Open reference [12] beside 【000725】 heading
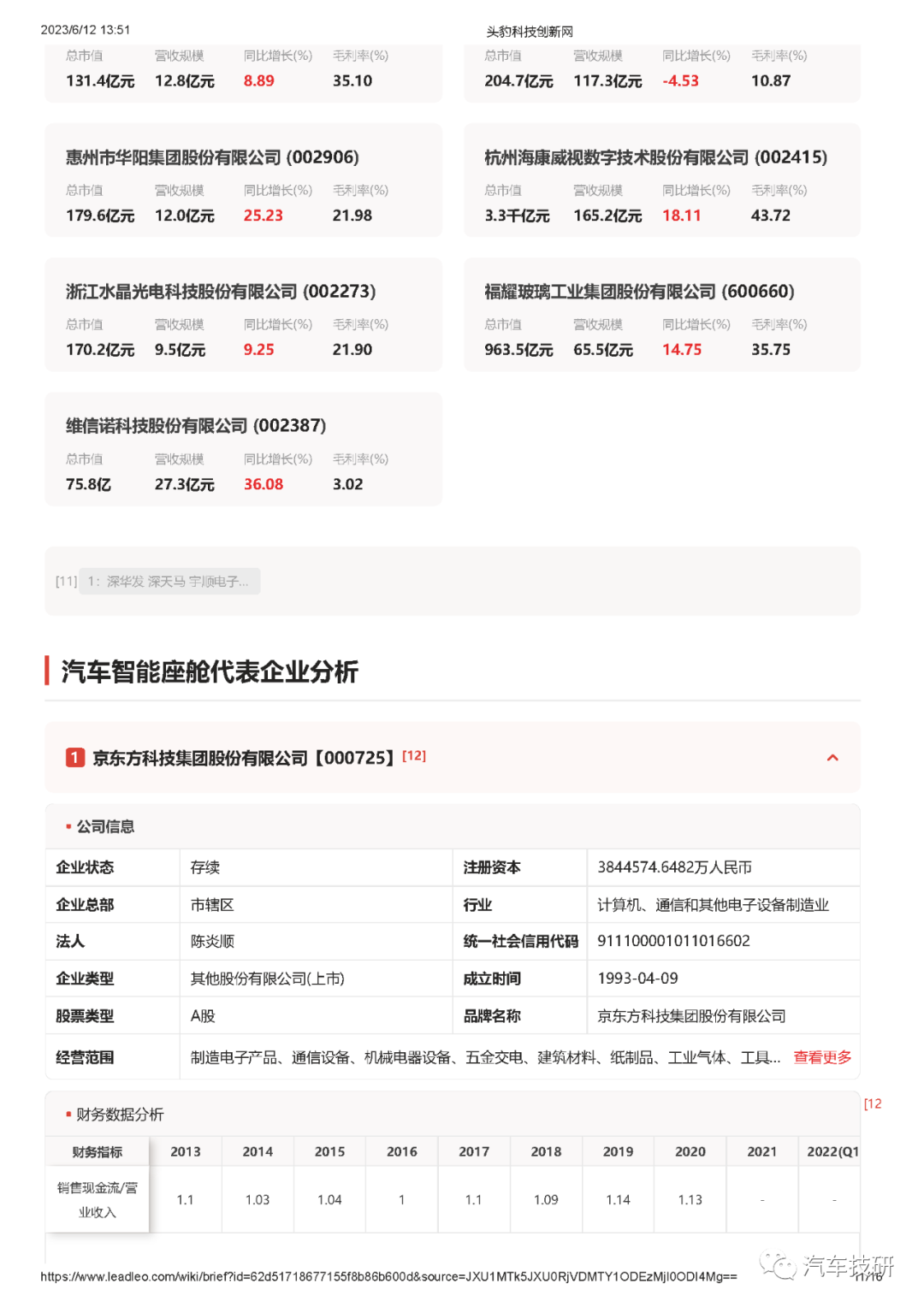Screen dimensions: 924x1307 coord(414,755)
